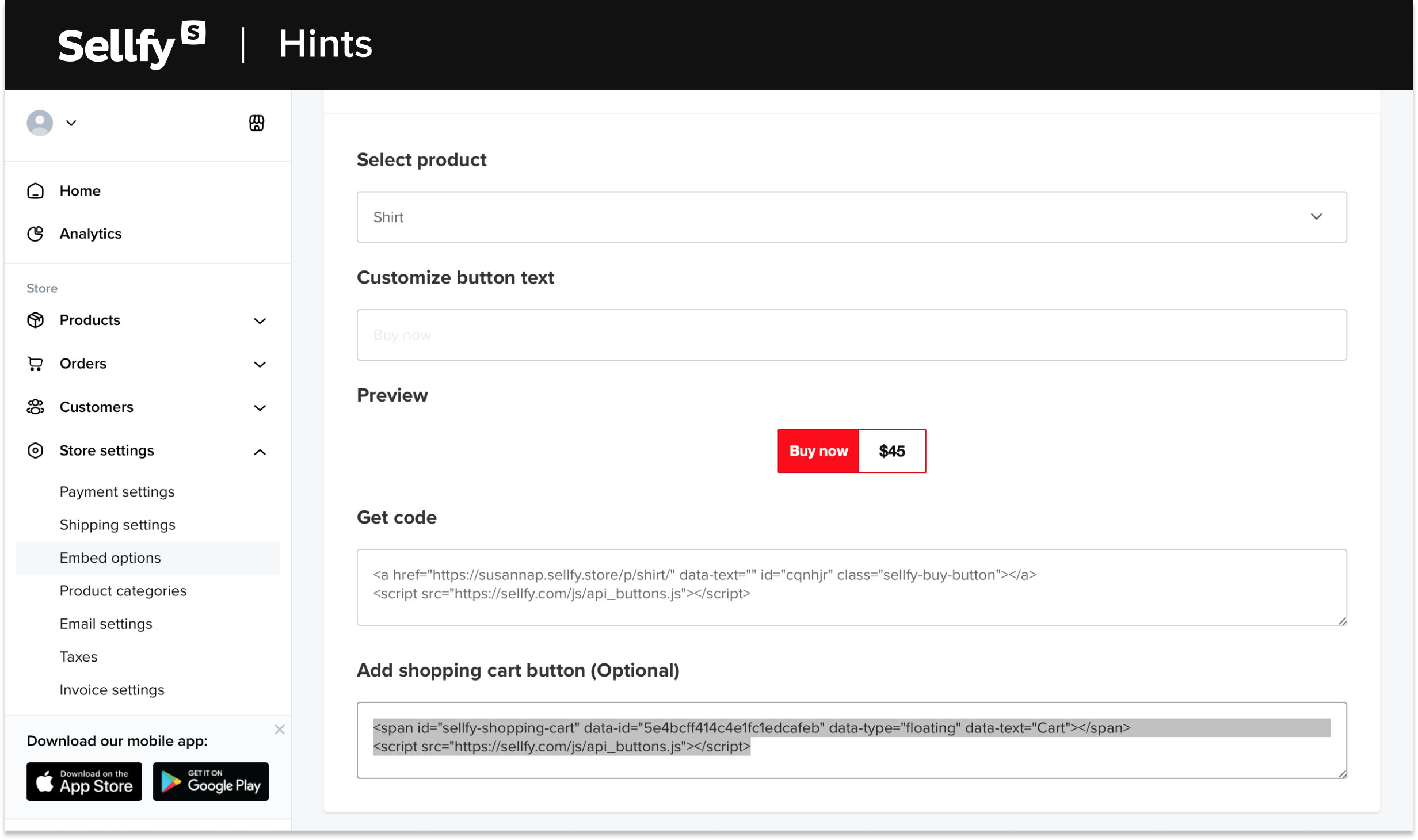Click the Orders icon in sidebar
1418x840 pixels.
point(35,363)
